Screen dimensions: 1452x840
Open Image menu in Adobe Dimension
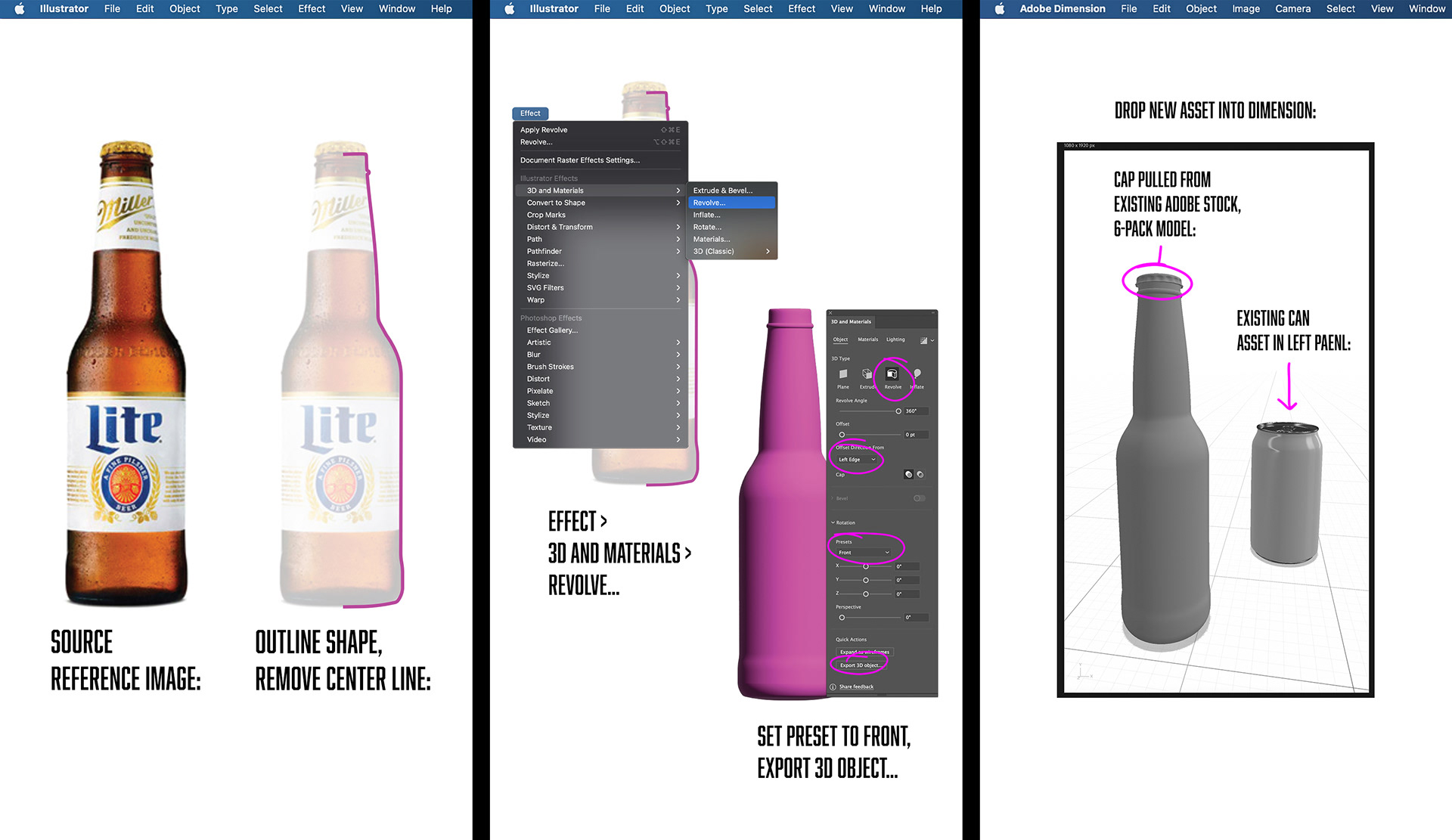[1246, 9]
